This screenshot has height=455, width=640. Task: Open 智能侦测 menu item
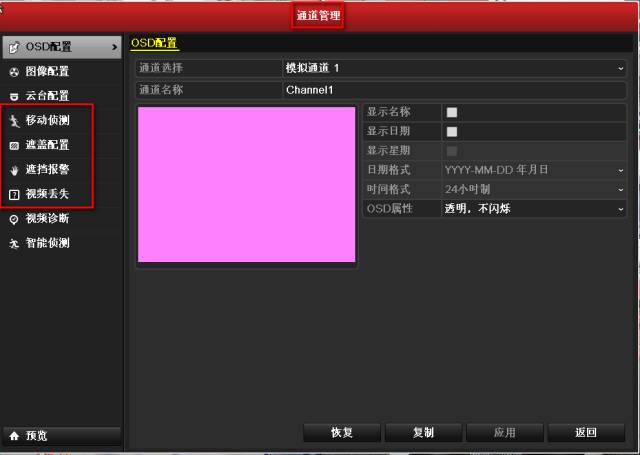point(47,243)
